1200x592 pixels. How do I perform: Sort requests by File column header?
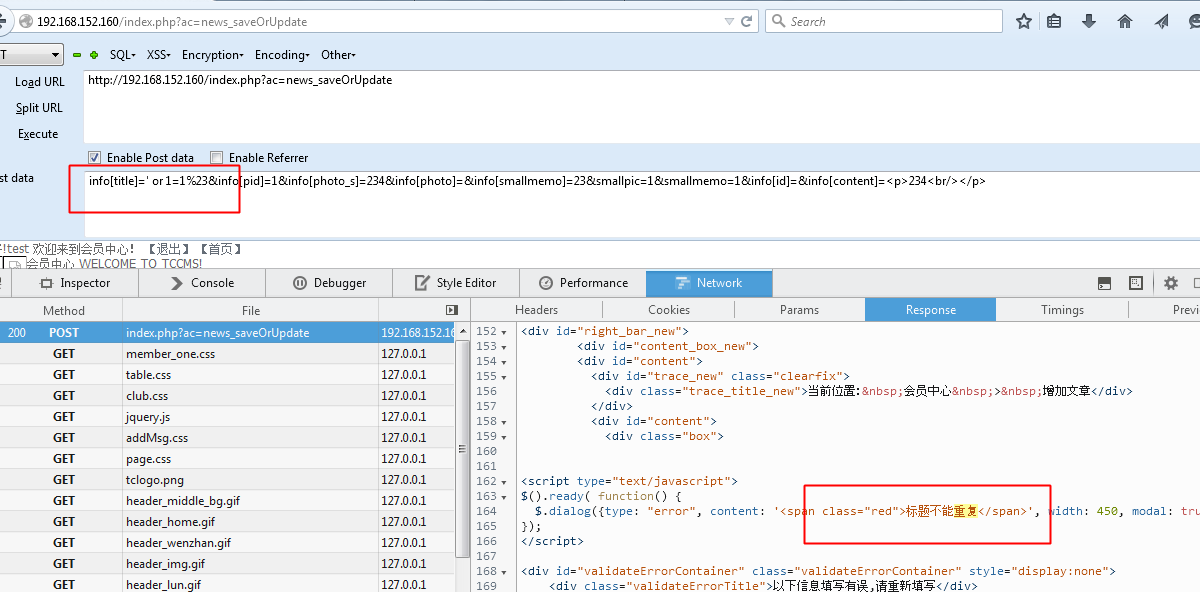(x=251, y=310)
